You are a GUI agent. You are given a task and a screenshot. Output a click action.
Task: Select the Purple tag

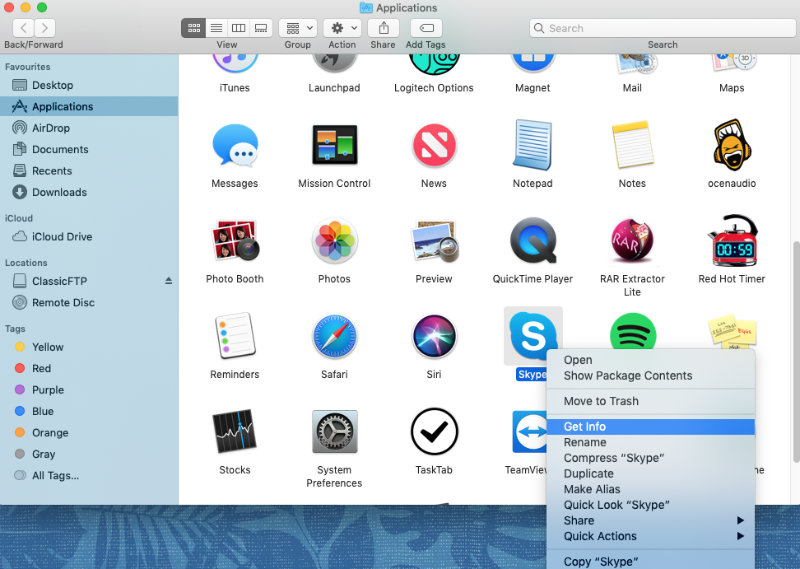pos(89,390)
